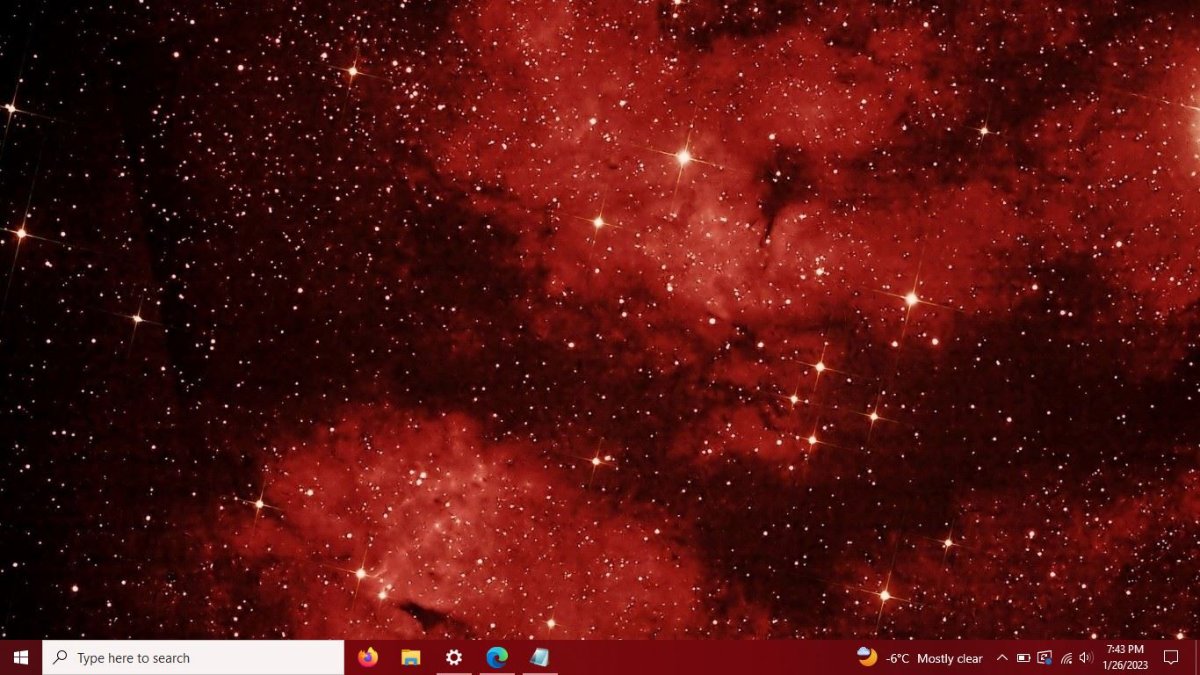Open the Wi-Fi network flyout
The height and width of the screenshot is (675, 1200).
click(1066, 658)
